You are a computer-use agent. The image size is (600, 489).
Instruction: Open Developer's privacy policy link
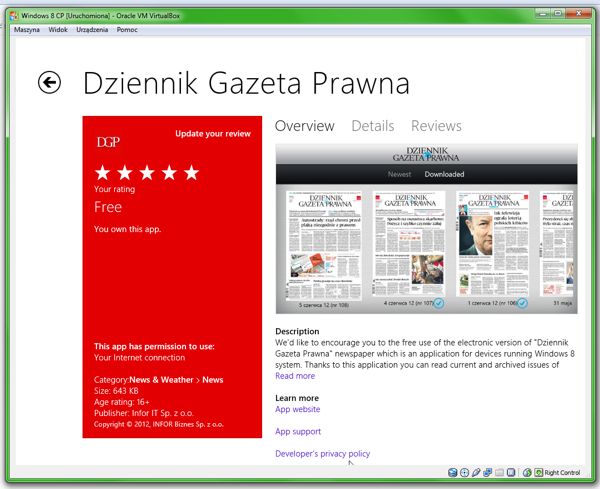pyautogui.click(x=323, y=454)
